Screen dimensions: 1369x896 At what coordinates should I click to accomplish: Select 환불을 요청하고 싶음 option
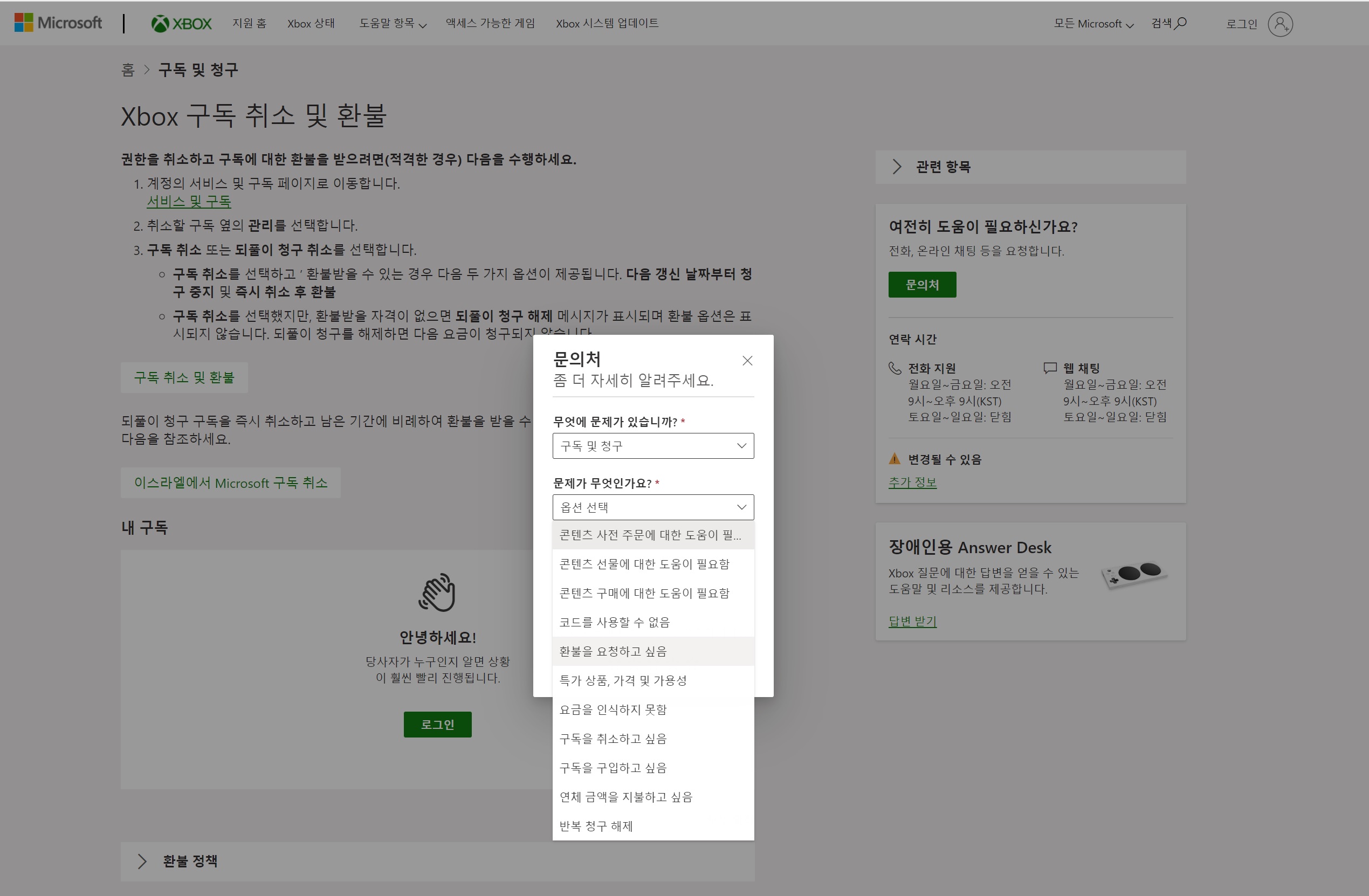coord(653,651)
